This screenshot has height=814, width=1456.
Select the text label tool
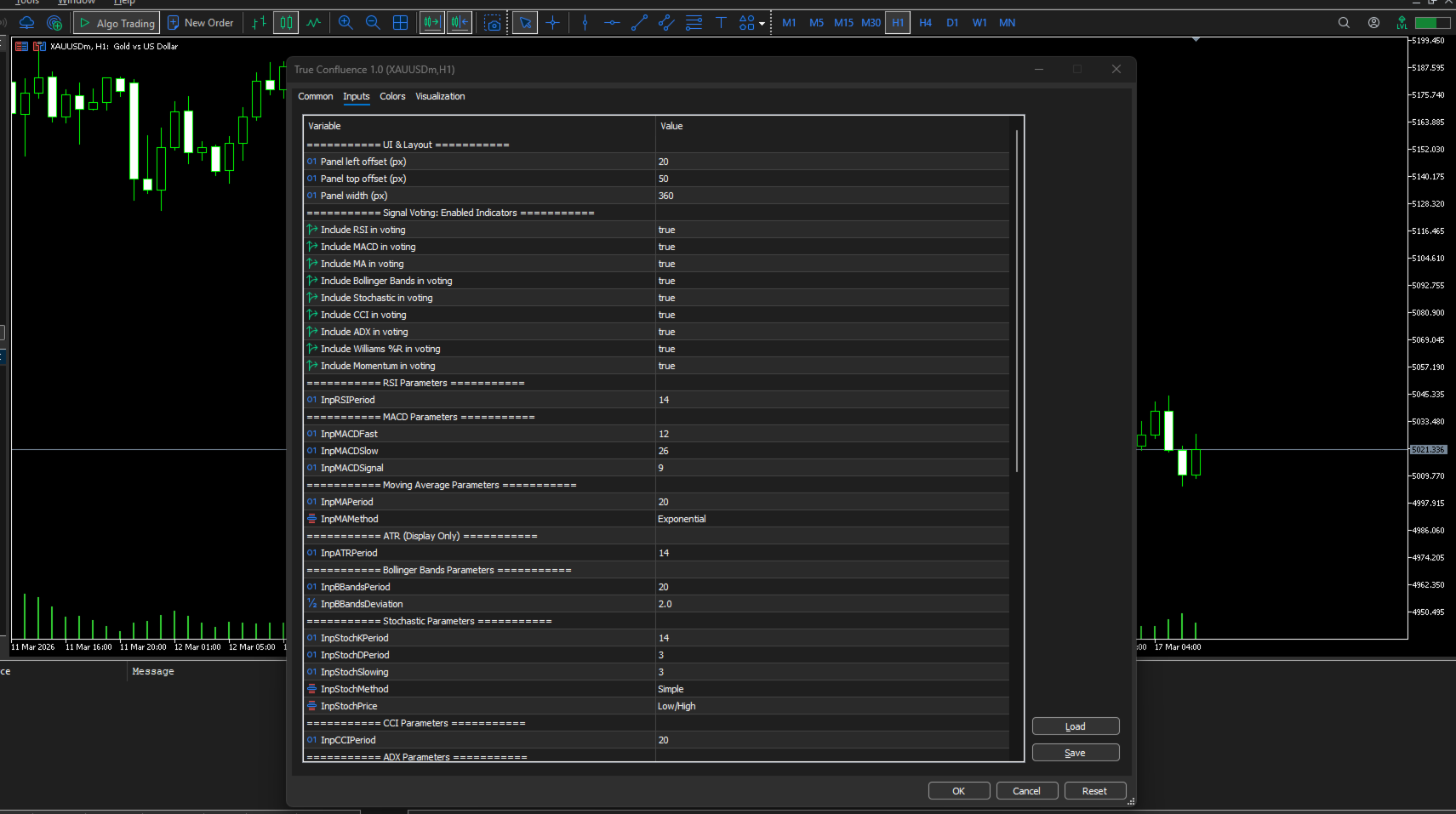pos(721,23)
